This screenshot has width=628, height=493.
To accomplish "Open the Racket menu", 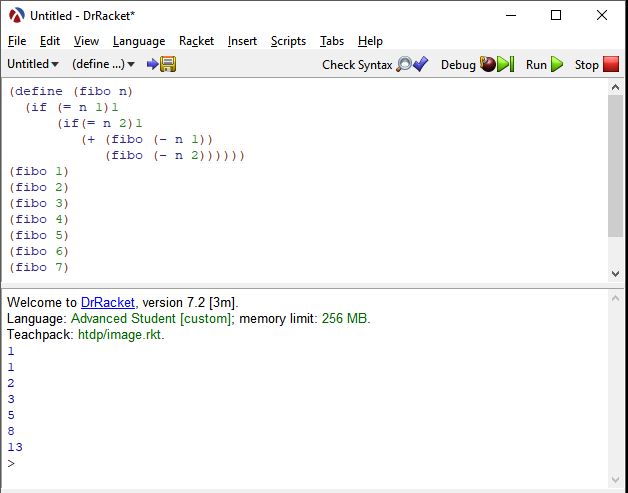I will pyautogui.click(x=196, y=41).
